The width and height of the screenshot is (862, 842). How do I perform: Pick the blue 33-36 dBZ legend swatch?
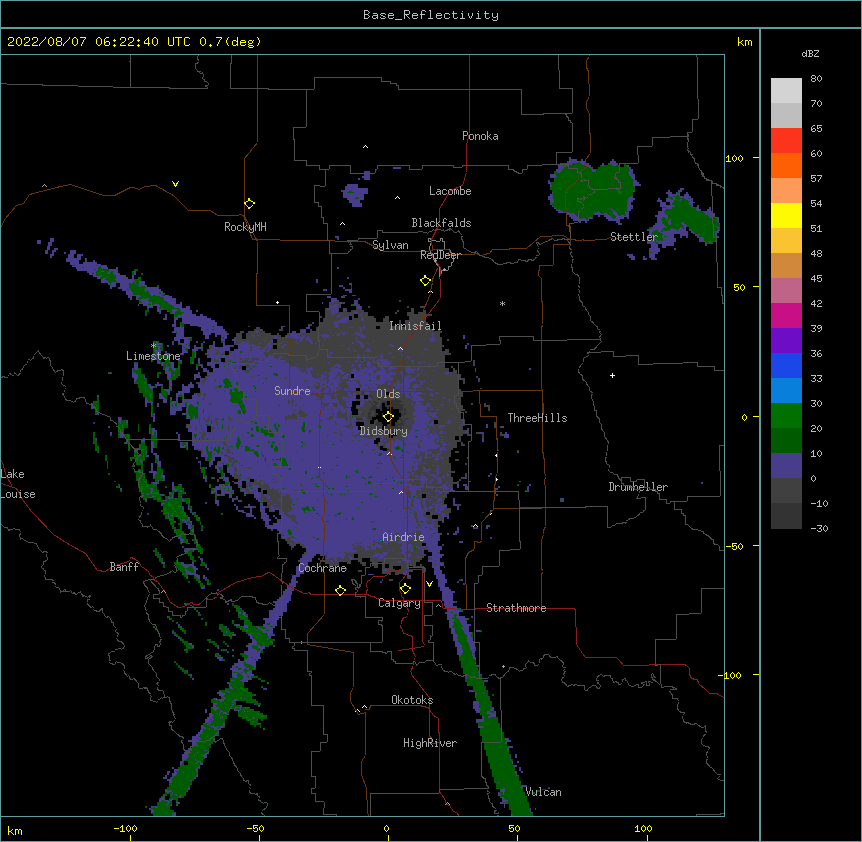(x=786, y=365)
